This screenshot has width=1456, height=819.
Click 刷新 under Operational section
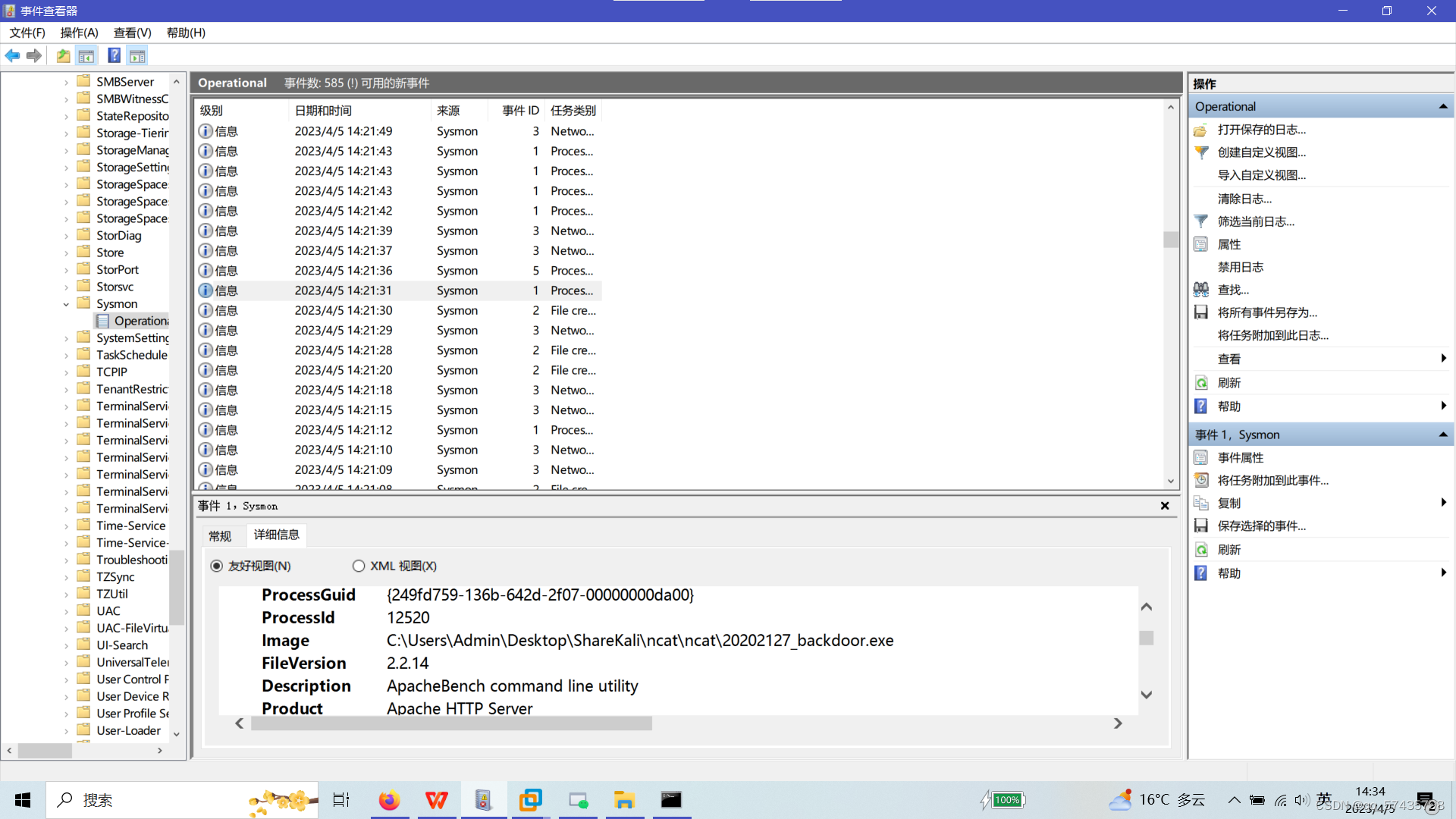coord(1228,383)
